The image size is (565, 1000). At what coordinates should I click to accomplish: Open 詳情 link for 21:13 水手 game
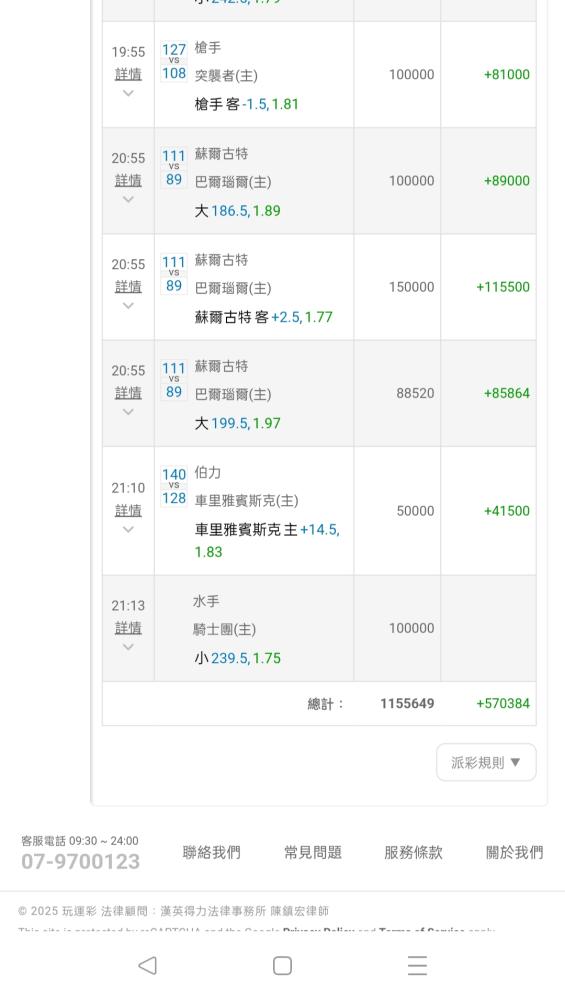tap(128, 628)
